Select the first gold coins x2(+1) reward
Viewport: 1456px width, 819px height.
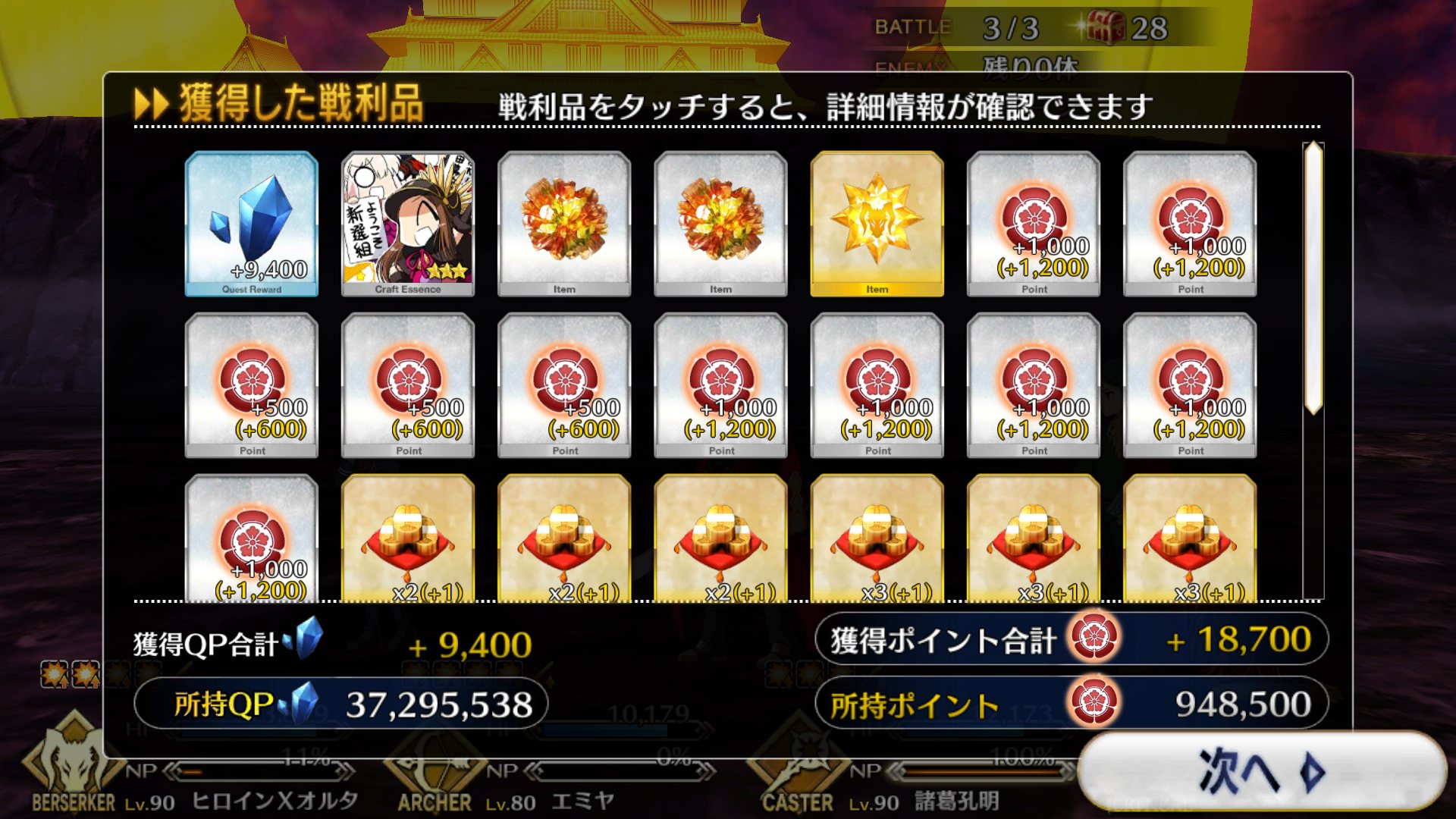point(408,538)
